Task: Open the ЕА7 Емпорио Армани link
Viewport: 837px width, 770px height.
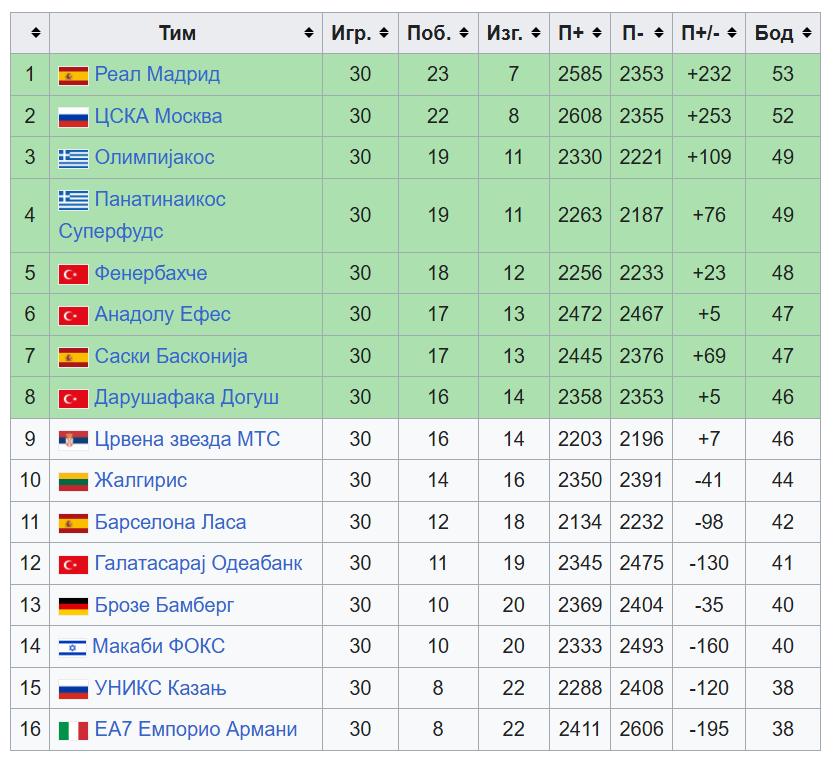Action: click(x=195, y=729)
